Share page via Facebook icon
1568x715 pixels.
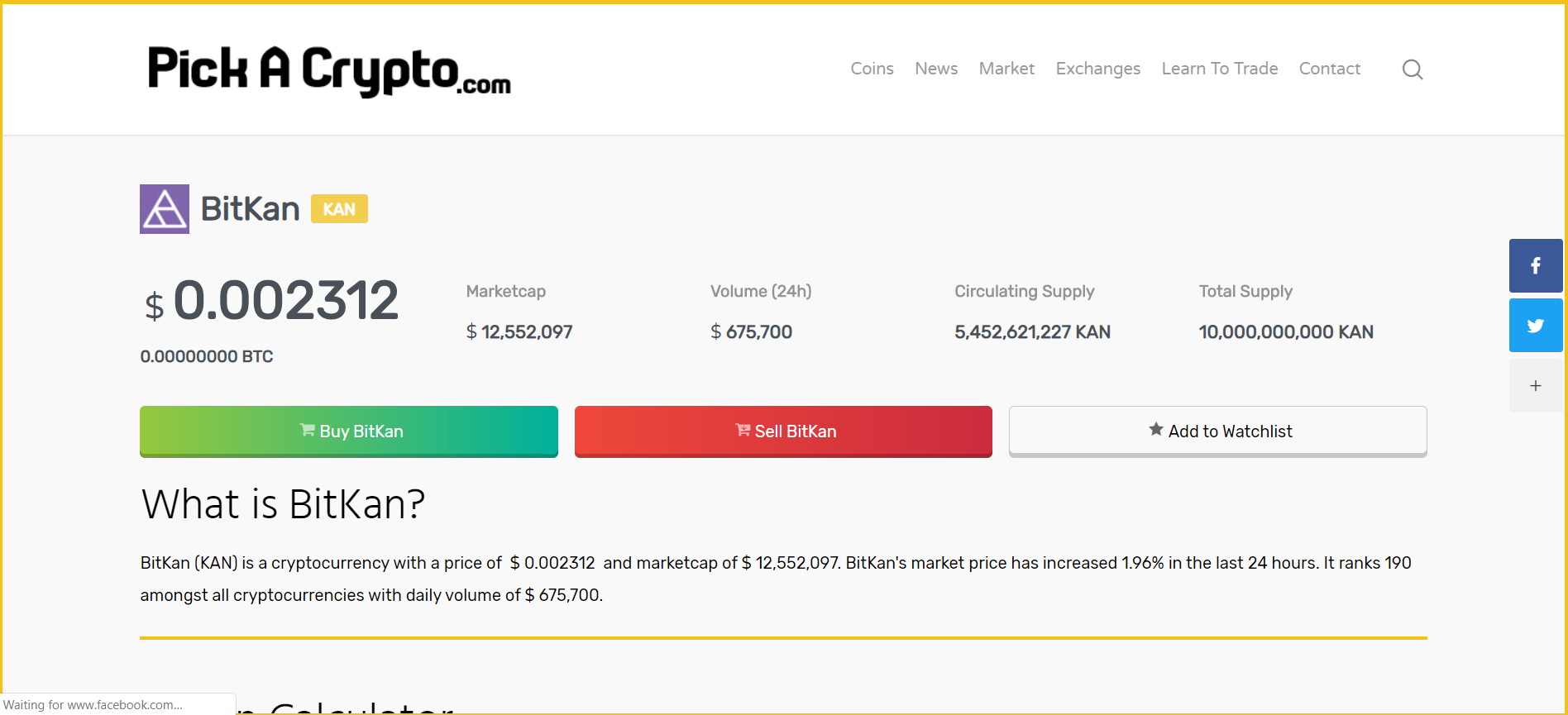coord(1536,266)
